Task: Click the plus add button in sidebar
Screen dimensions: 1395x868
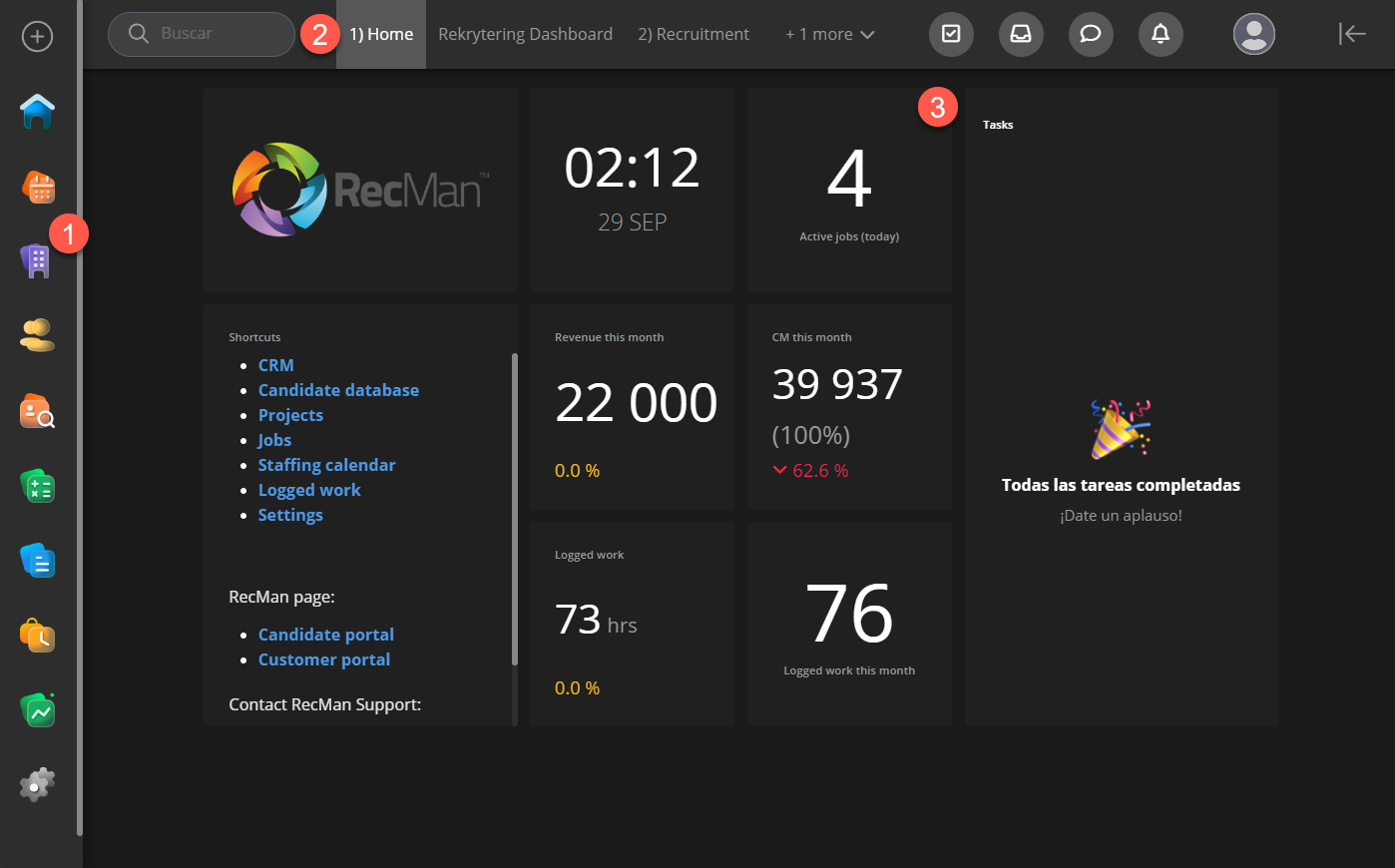Action: click(37, 37)
